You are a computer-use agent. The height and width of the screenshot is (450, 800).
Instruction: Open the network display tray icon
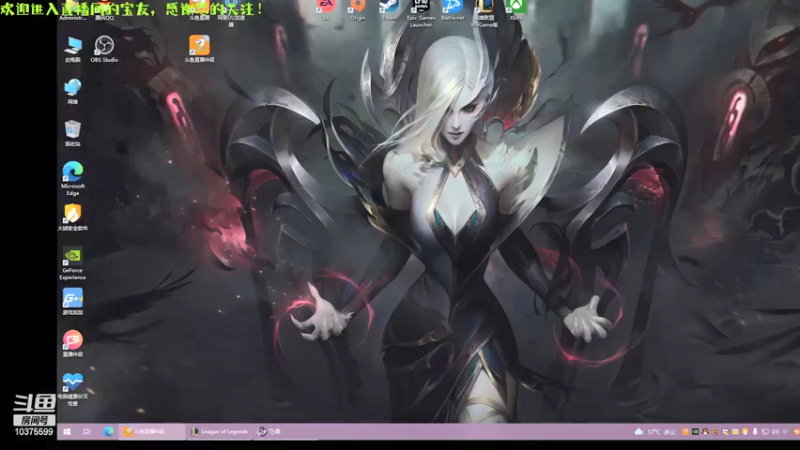(x=765, y=432)
